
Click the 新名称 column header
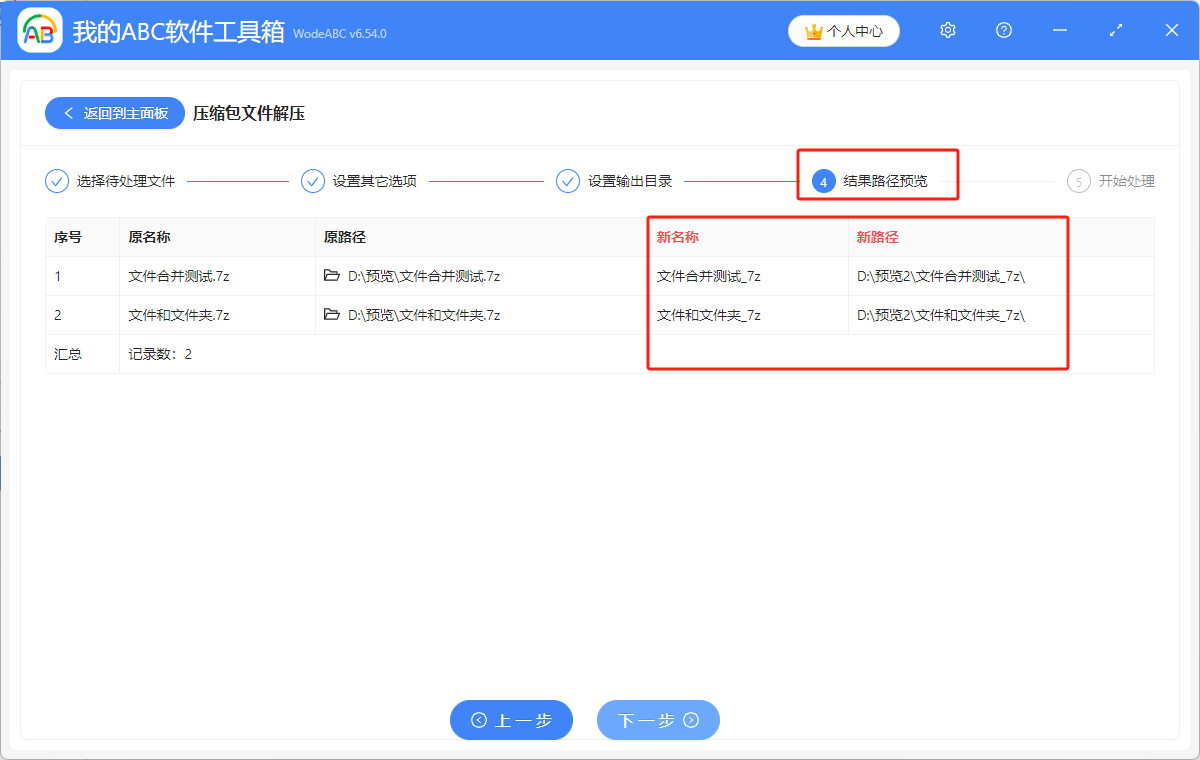pos(676,237)
